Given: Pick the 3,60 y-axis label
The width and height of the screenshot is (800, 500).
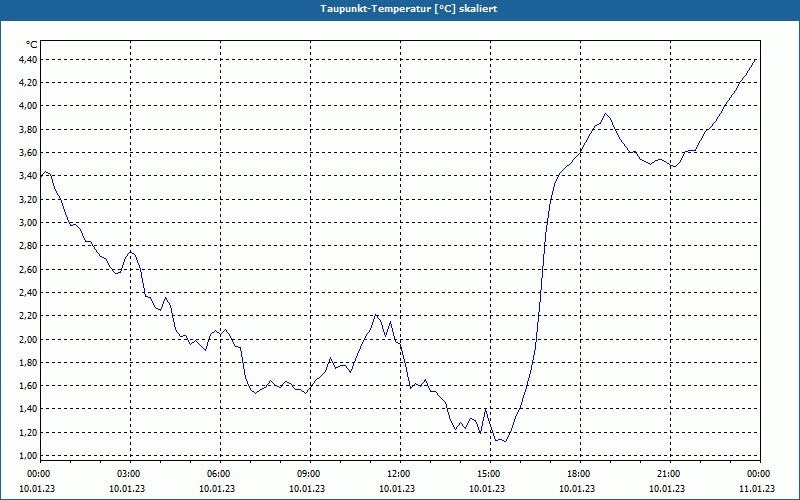Looking at the screenshot, I should [x=28, y=153].
